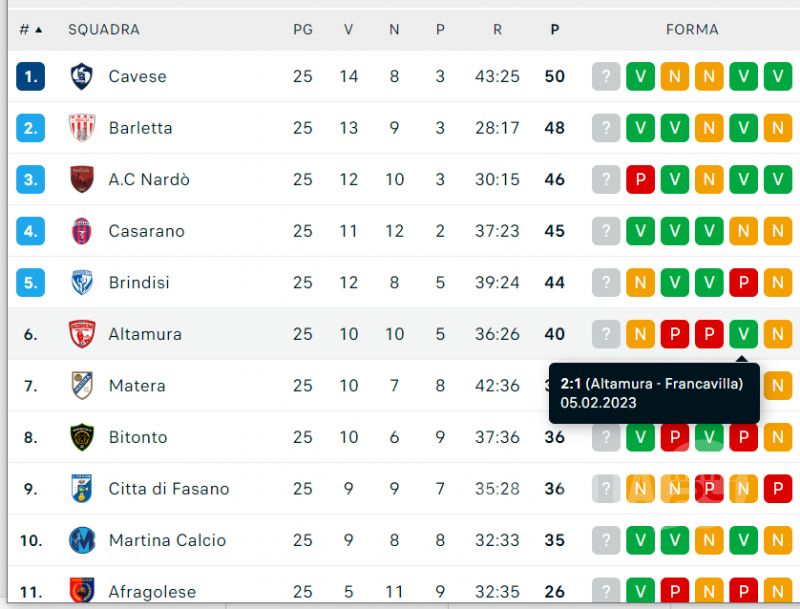Screen dimensions: 800x609
Task: Open the Afragolese team page link
Action: pyautogui.click(x=152, y=592)
